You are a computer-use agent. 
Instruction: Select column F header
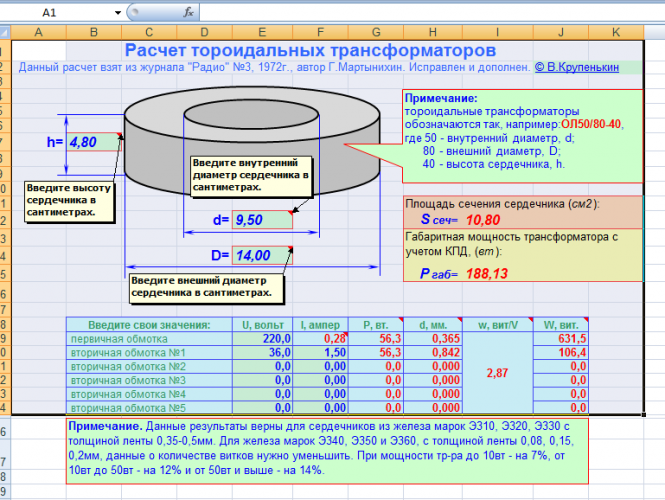pyautogui.click(x=320, y=32)
